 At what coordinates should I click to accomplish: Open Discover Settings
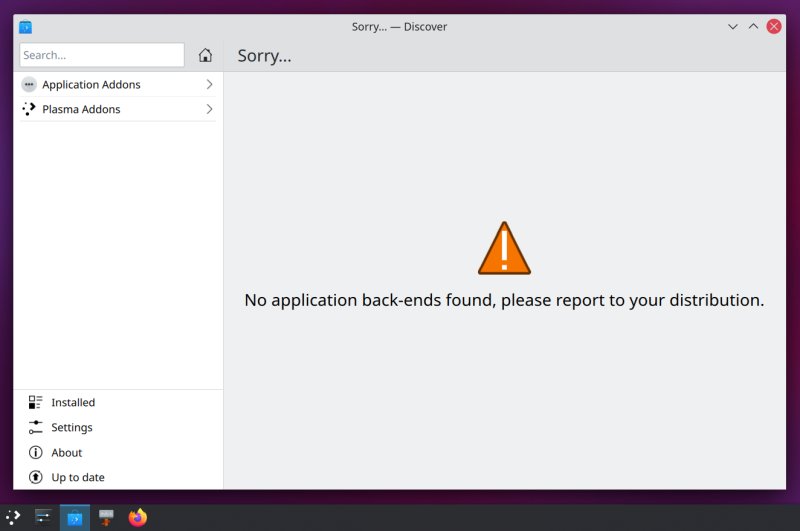point(118,427)
